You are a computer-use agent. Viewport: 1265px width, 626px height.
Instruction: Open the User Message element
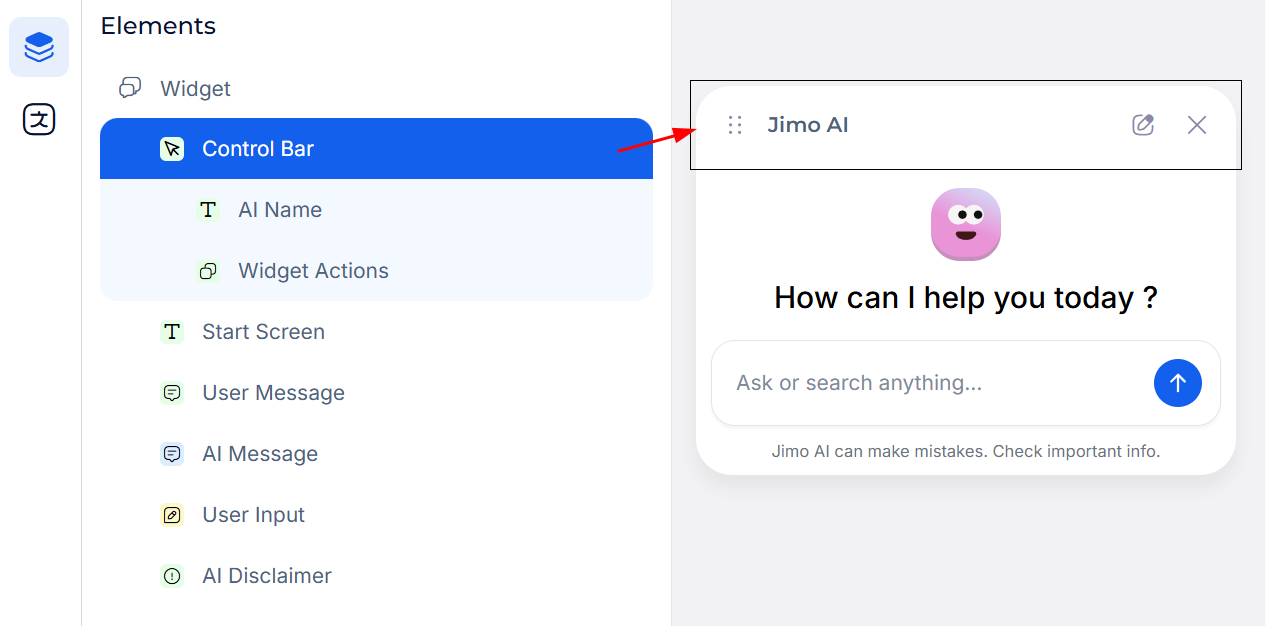(273, 393)
